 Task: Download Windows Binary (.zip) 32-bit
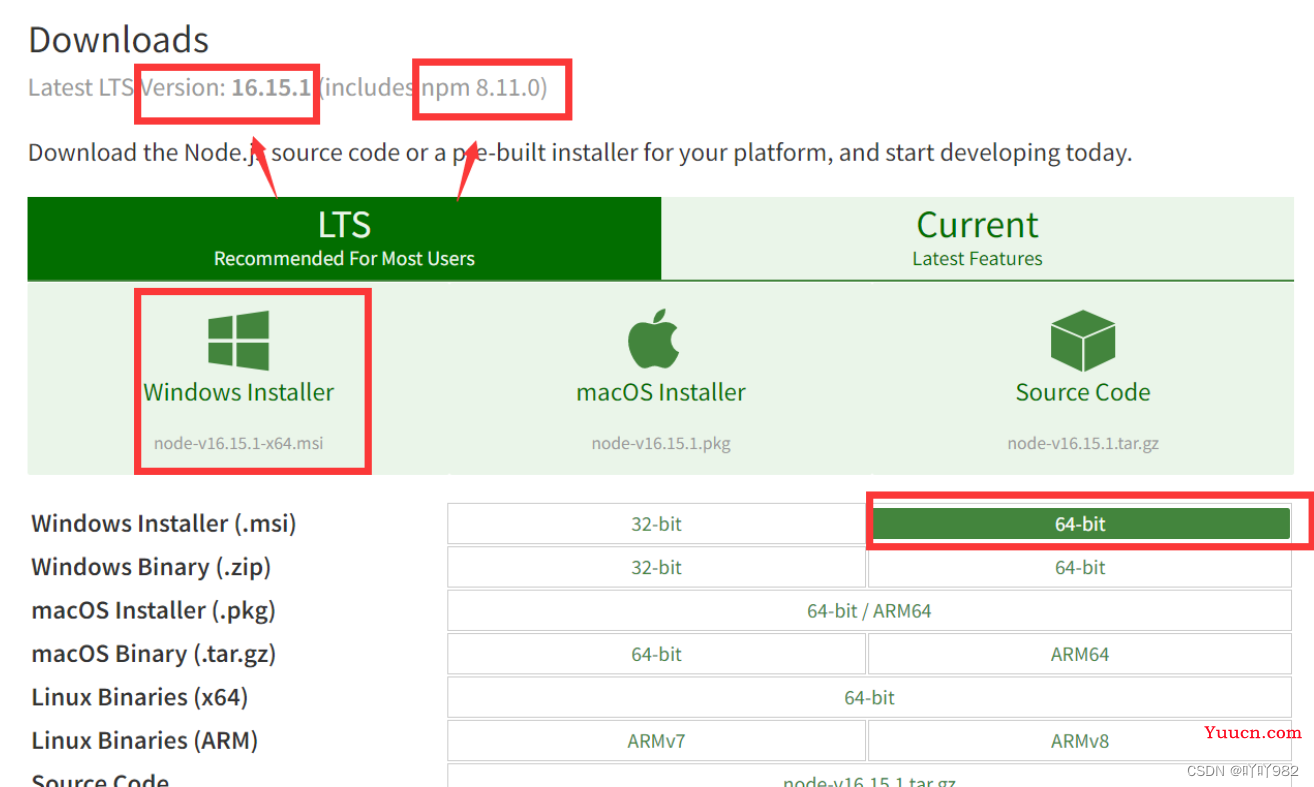[x=656, y=567]
